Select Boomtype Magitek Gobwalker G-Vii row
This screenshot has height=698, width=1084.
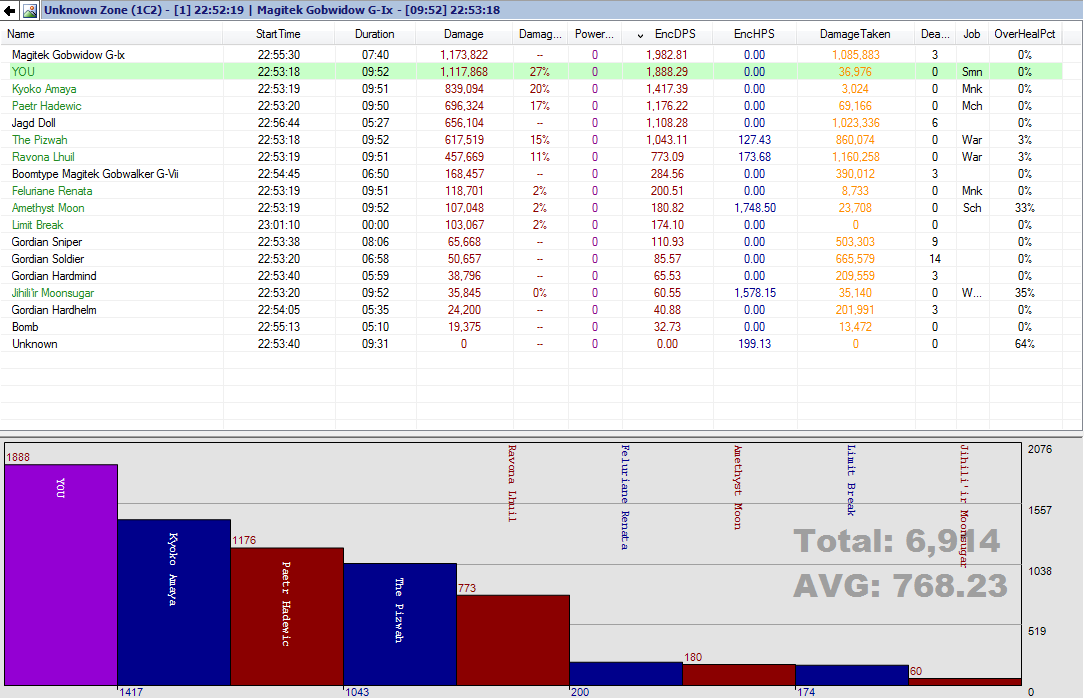pyautogui.click(x=532, y=173)
